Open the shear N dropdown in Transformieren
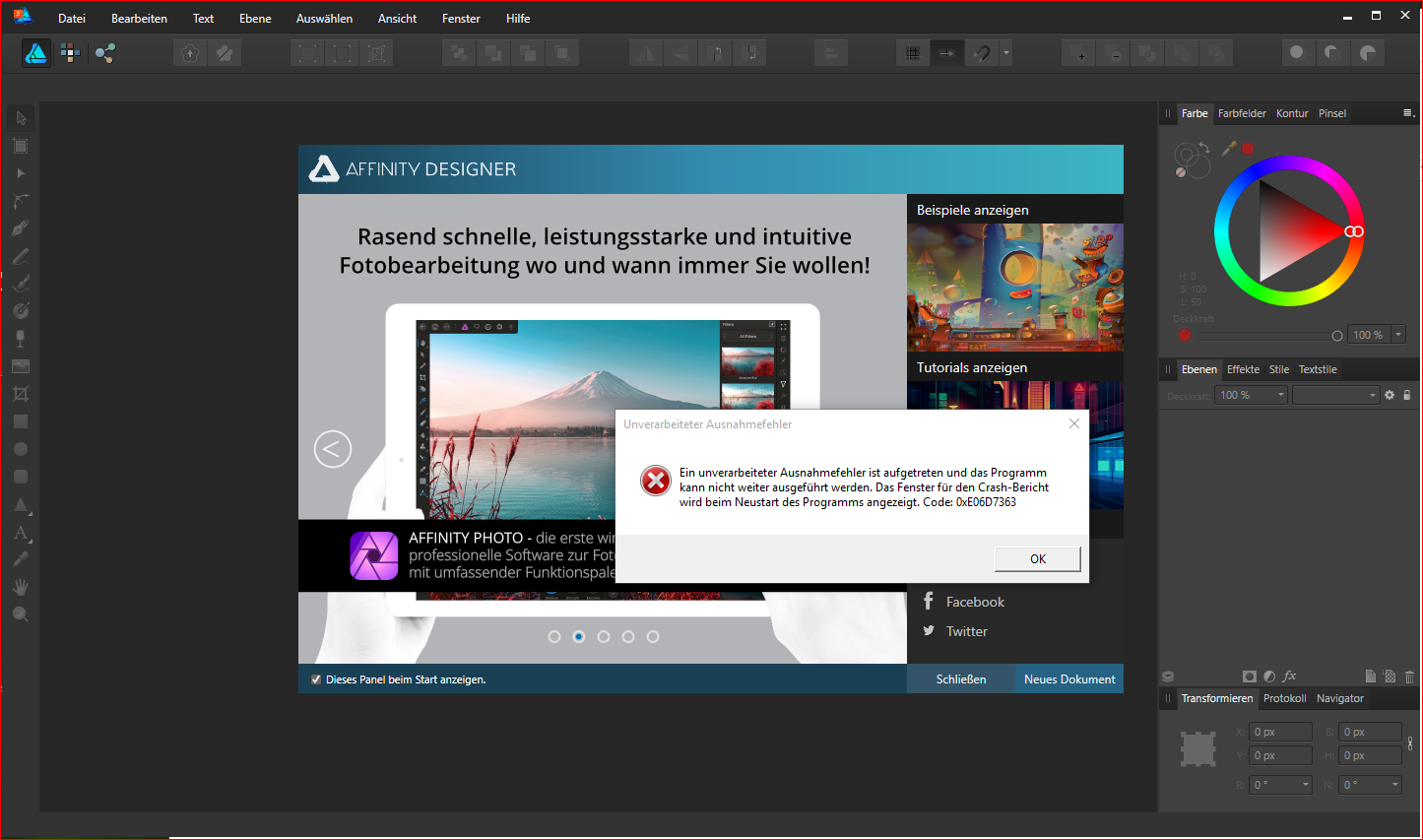 pos(1395,785)
